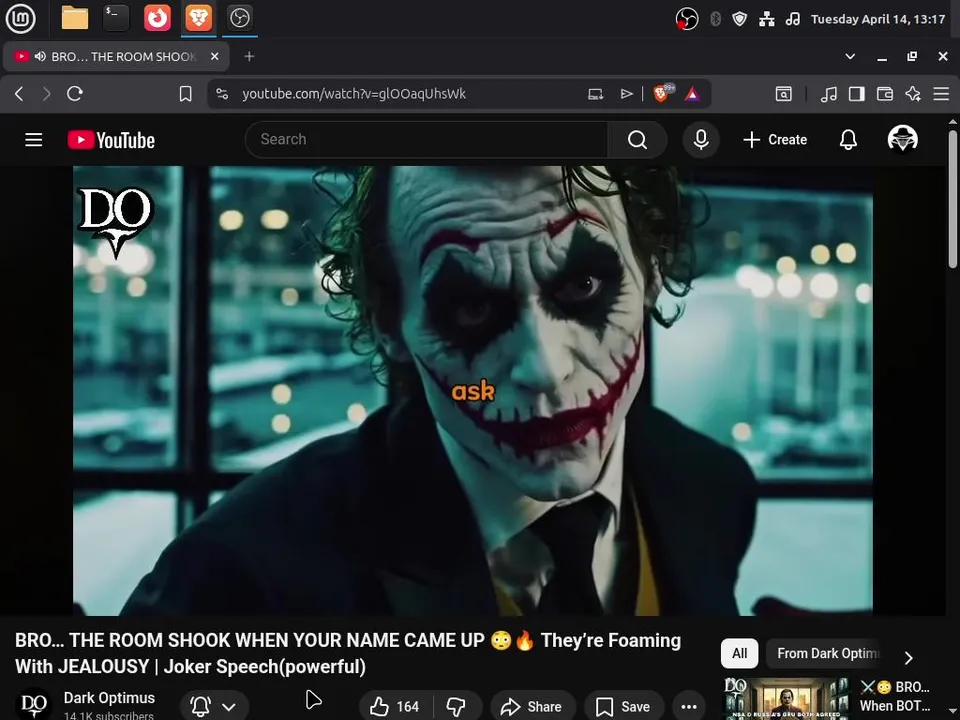Open the YouTube notifications bell
The image size is (960, 720).
click(848, 140)
